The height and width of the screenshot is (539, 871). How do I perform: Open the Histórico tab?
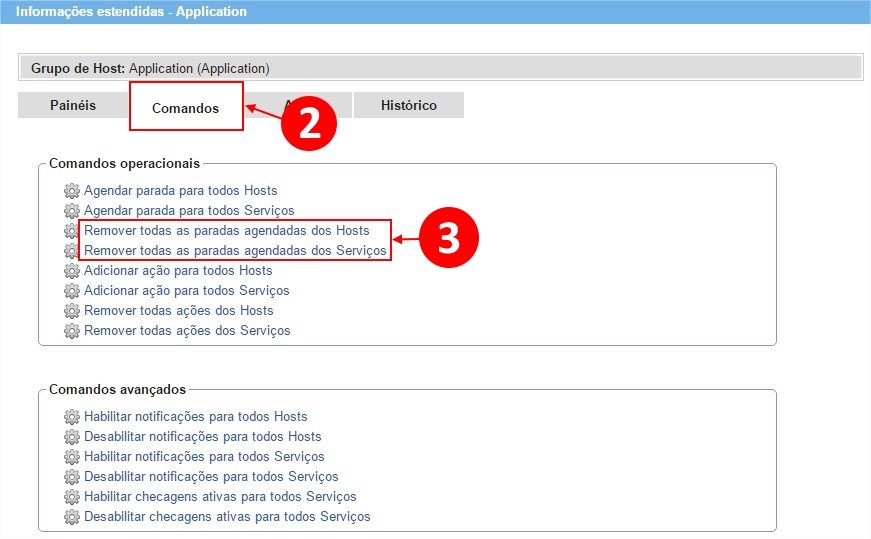(408, 105)
